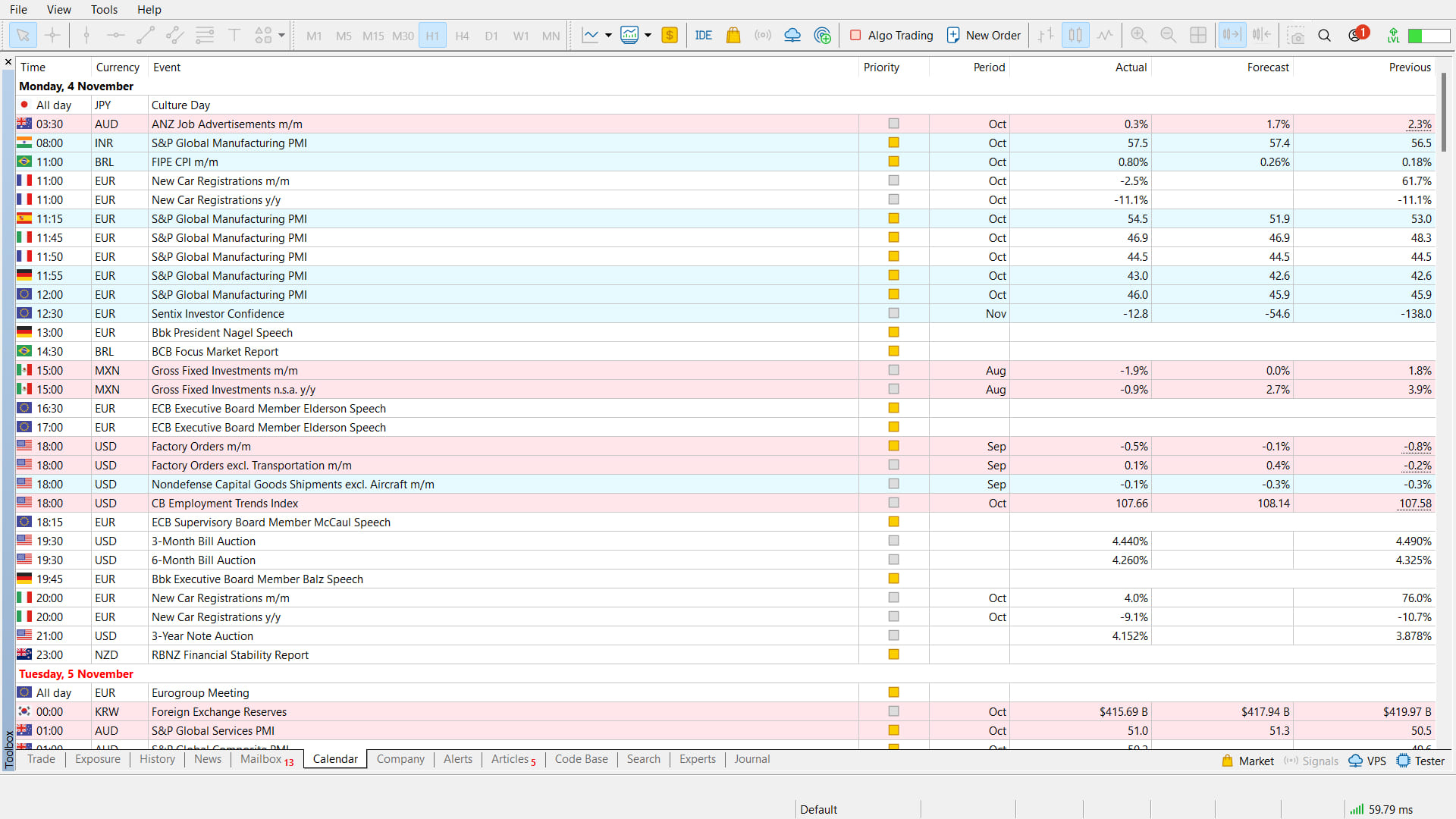
Task: Open the File menu
Action: 18,9
